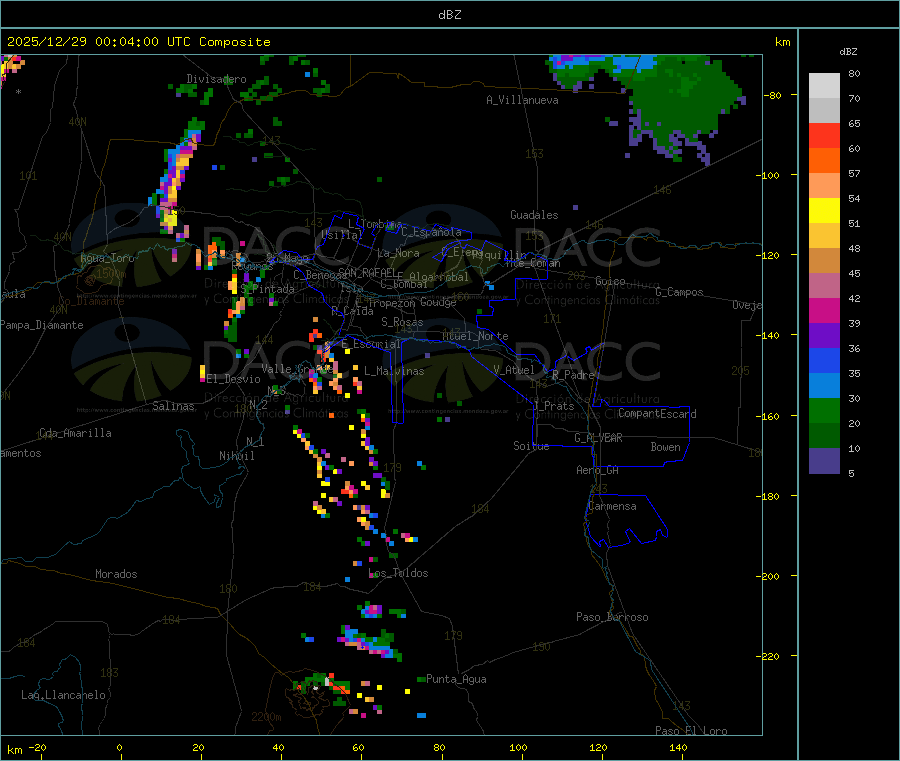Click the 100 tick on horizontal km axis
Image resolution: width=900 pixels, height=761 pixels.
point(518,747)
